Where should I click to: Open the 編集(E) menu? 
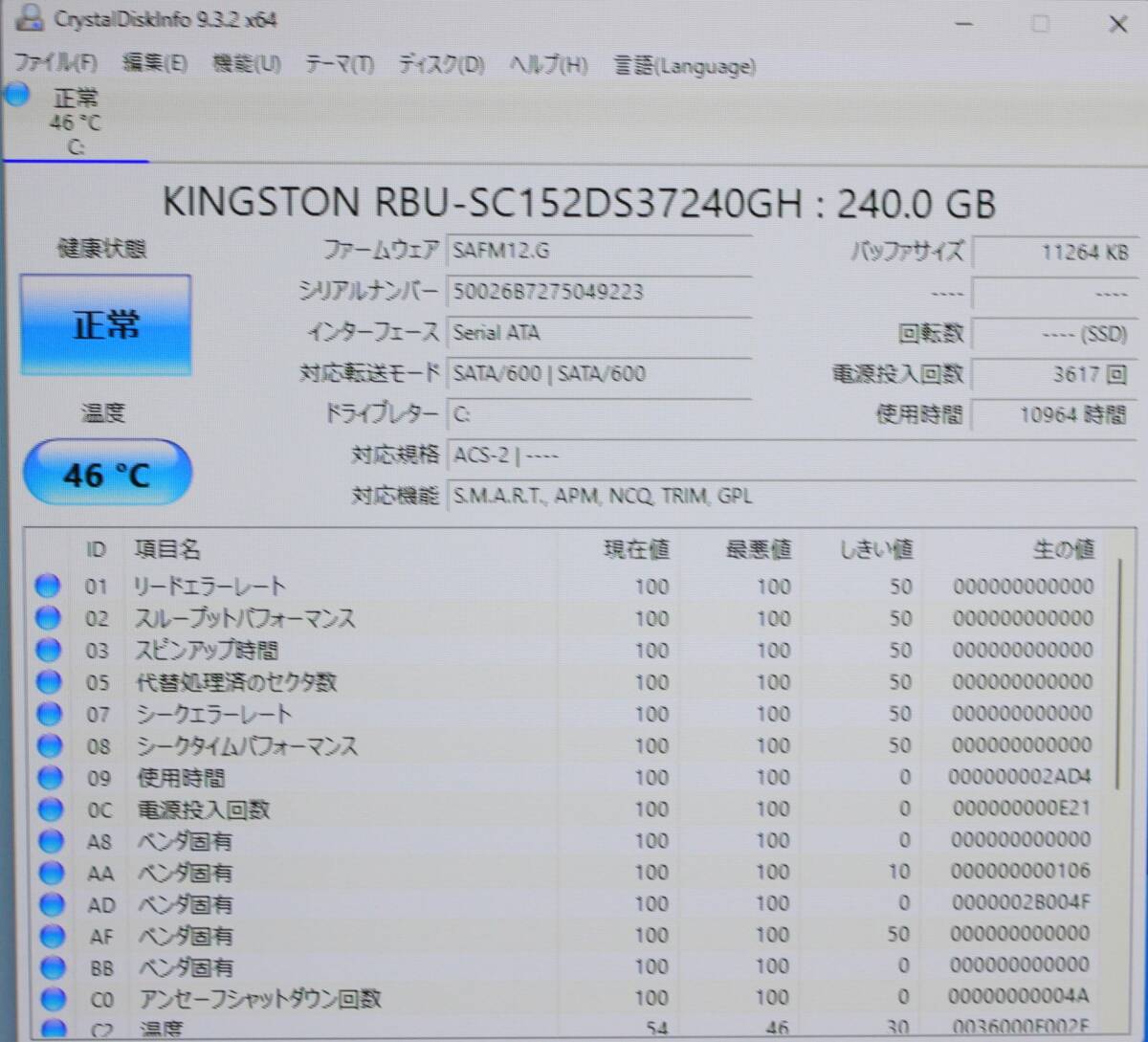pos(154,64)
